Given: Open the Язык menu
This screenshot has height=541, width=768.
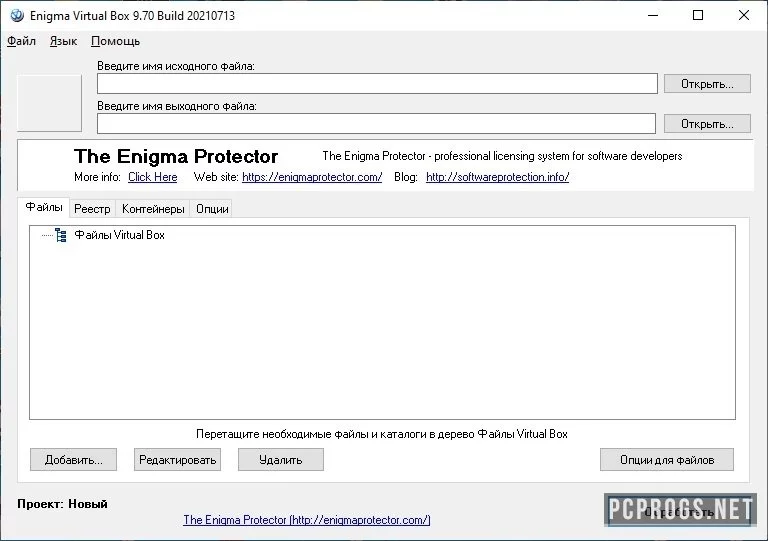Looking at the screenshot, I should [x=64, y=41].
